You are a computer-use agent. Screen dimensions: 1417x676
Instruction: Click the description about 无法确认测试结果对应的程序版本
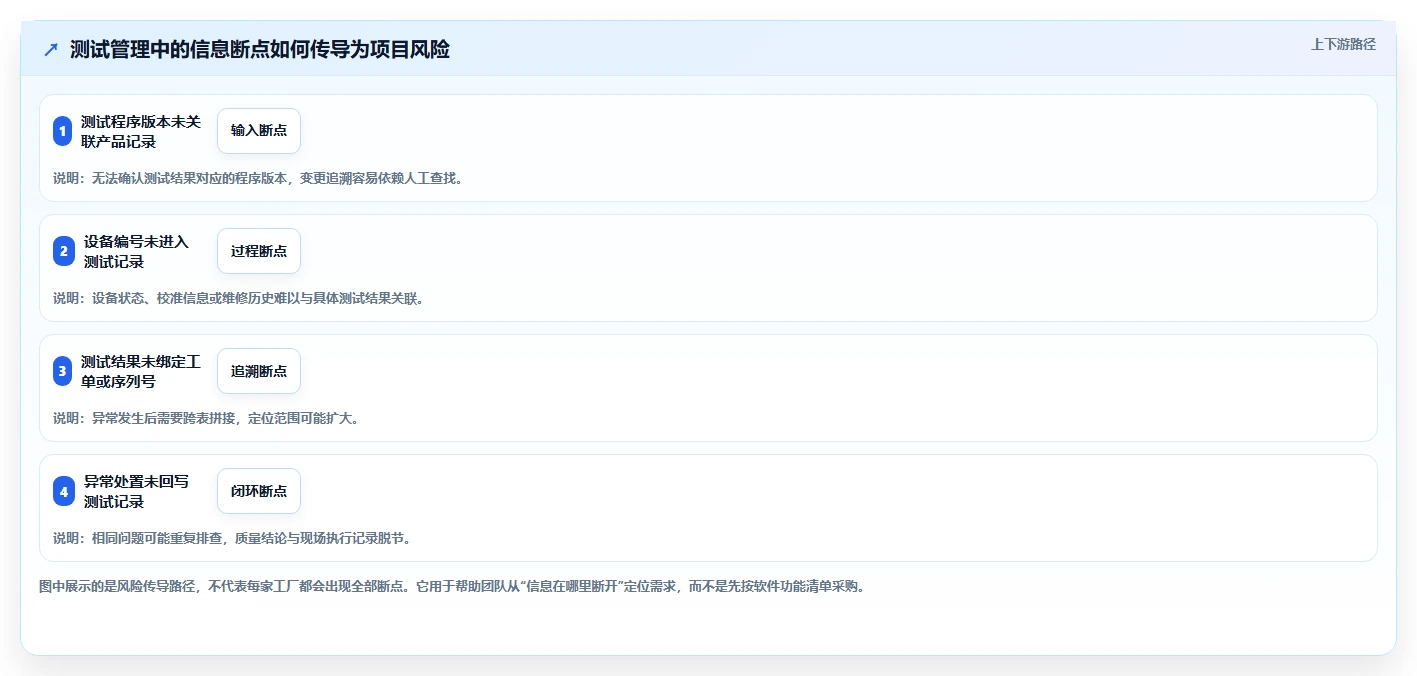258,179
